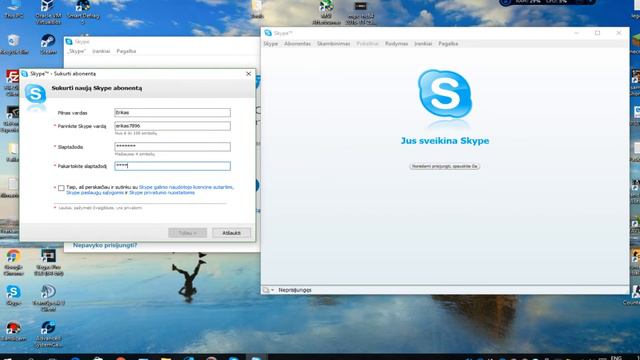Open status dropdown next to Neprisijungęs
640x360 pixels.
pos(268,290)
